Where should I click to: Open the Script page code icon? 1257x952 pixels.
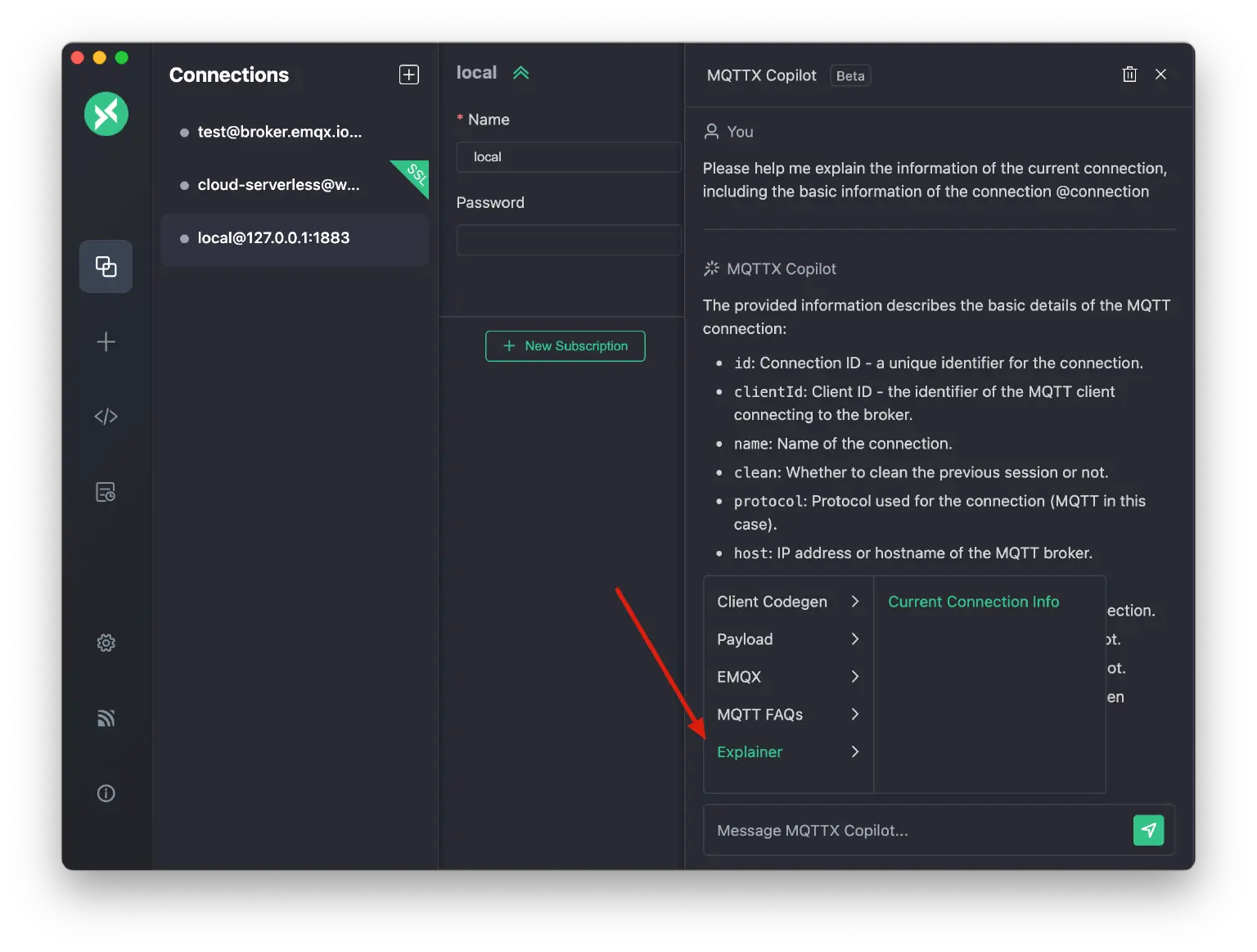(106, 417)
